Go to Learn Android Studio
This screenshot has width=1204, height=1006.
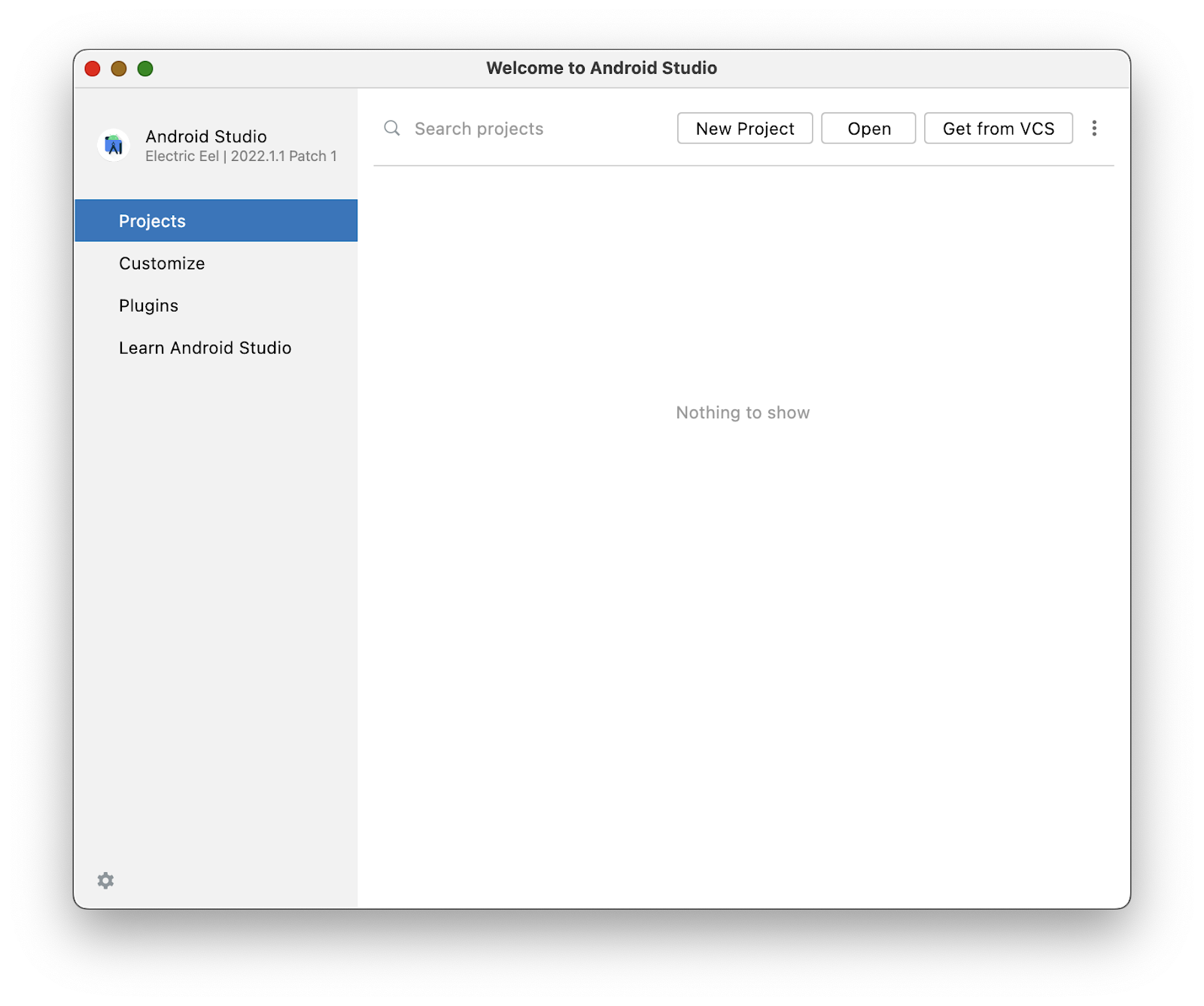click(x=205, y=348)
